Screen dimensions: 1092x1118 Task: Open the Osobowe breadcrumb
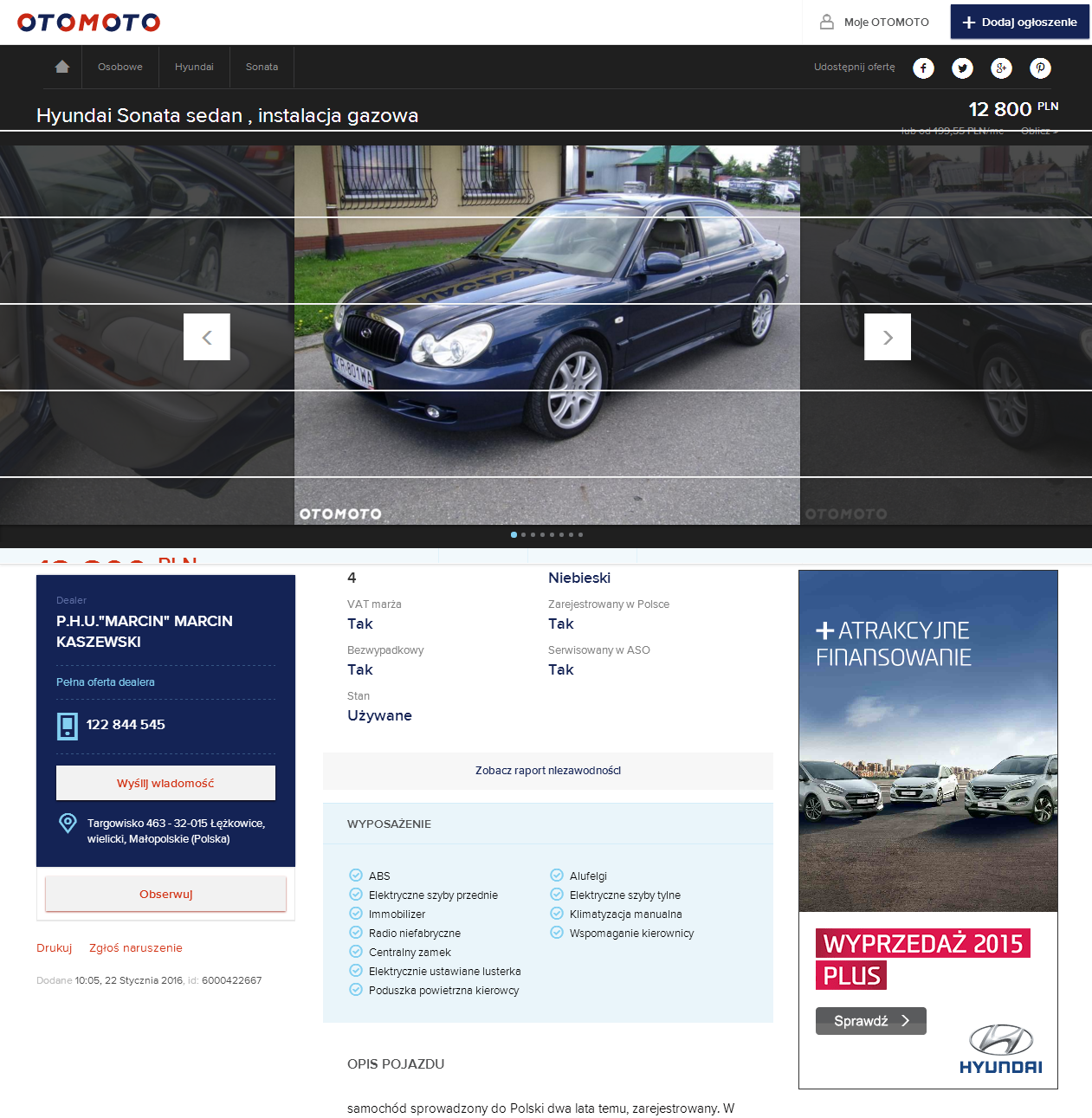[120, 67]
